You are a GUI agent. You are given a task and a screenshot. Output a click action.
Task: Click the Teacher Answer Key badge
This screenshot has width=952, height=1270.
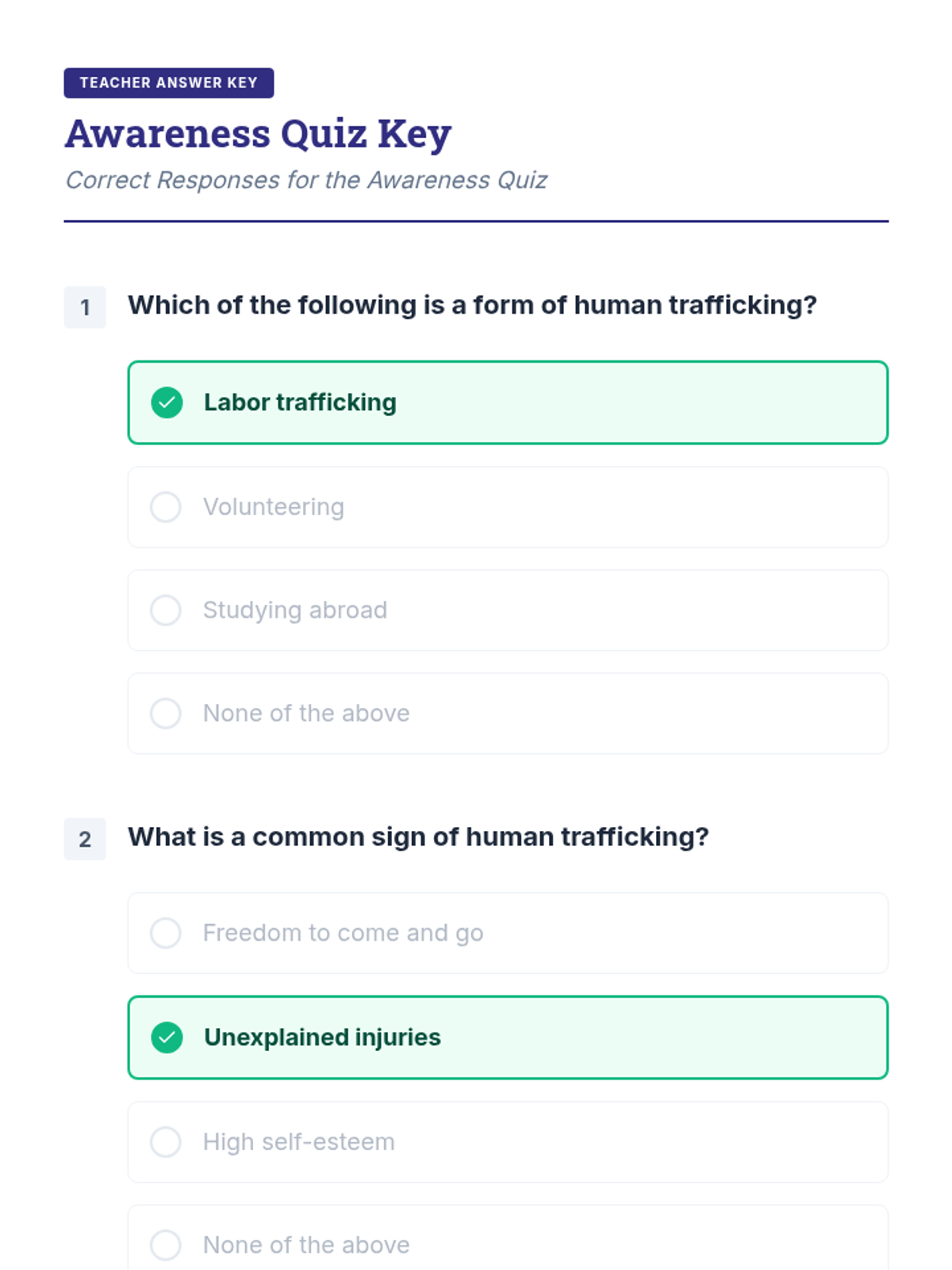click(169, 83)
